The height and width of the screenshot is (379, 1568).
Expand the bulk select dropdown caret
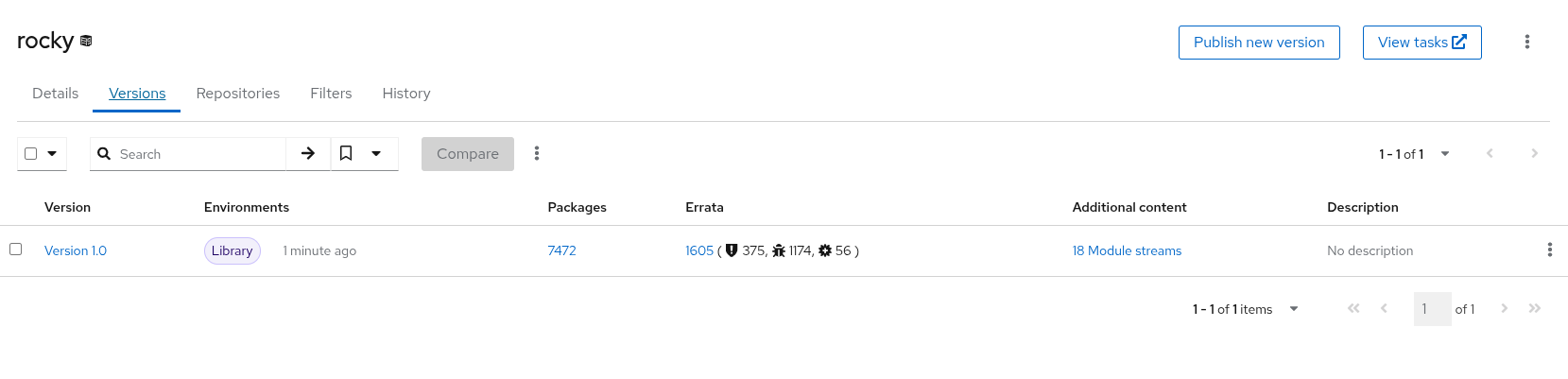(52, 153)
